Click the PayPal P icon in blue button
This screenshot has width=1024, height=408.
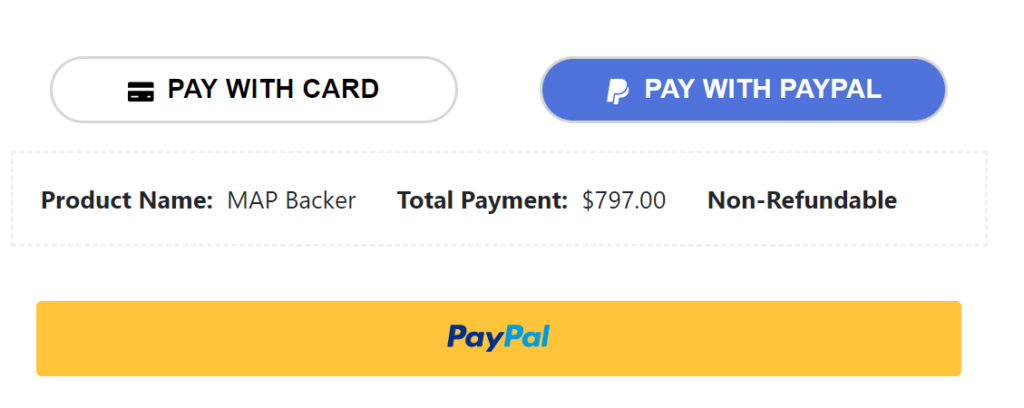[618, 92]
